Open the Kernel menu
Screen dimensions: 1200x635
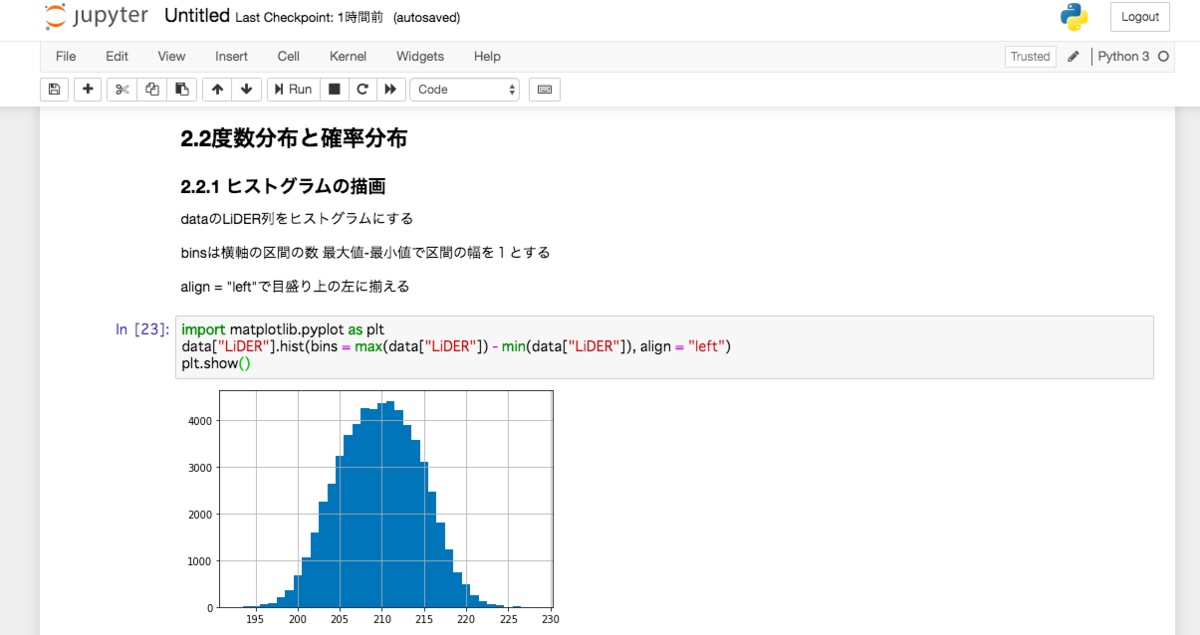click(348, 56)
